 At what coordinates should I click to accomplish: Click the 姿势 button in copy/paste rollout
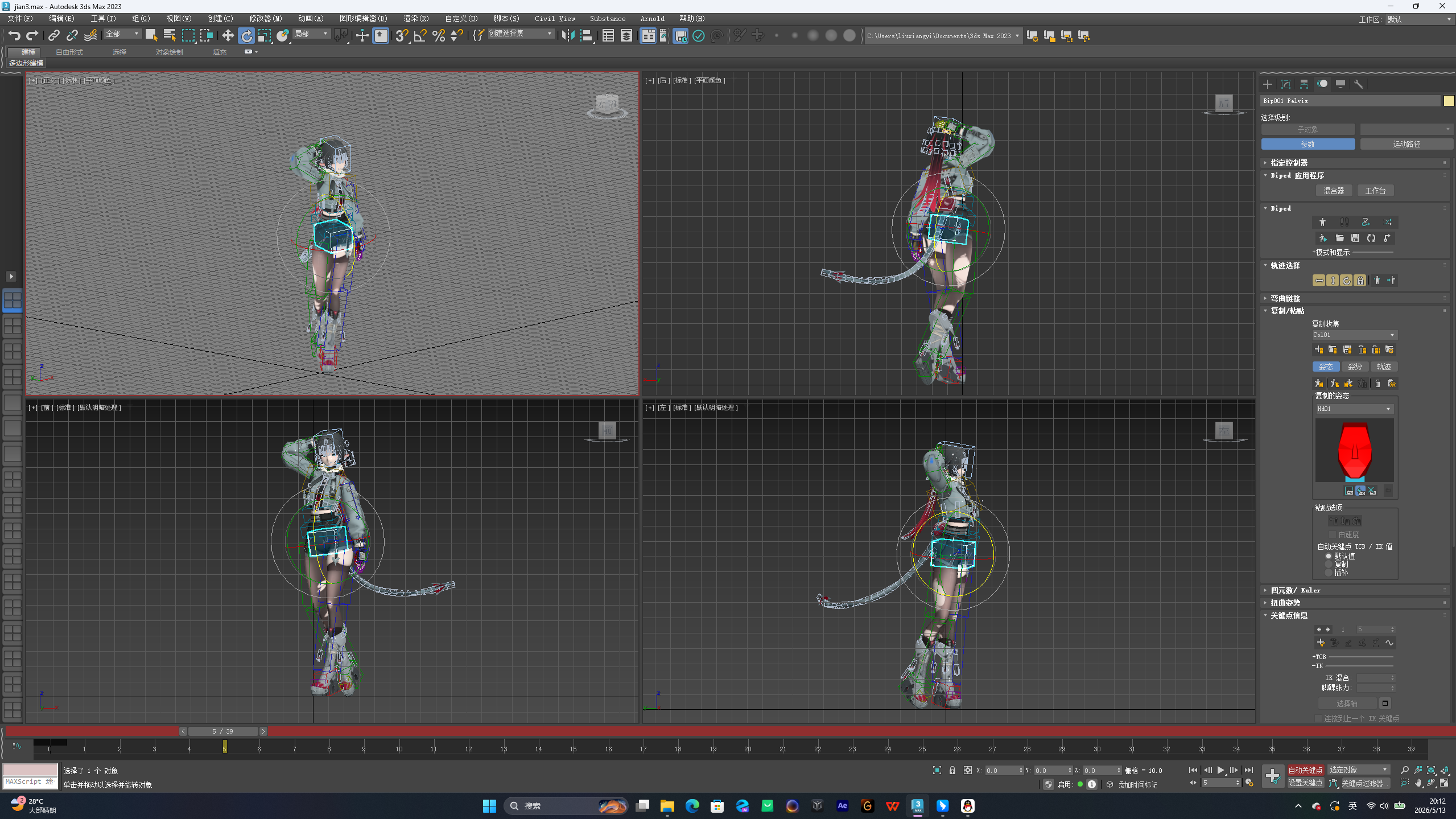point(1355,367)
